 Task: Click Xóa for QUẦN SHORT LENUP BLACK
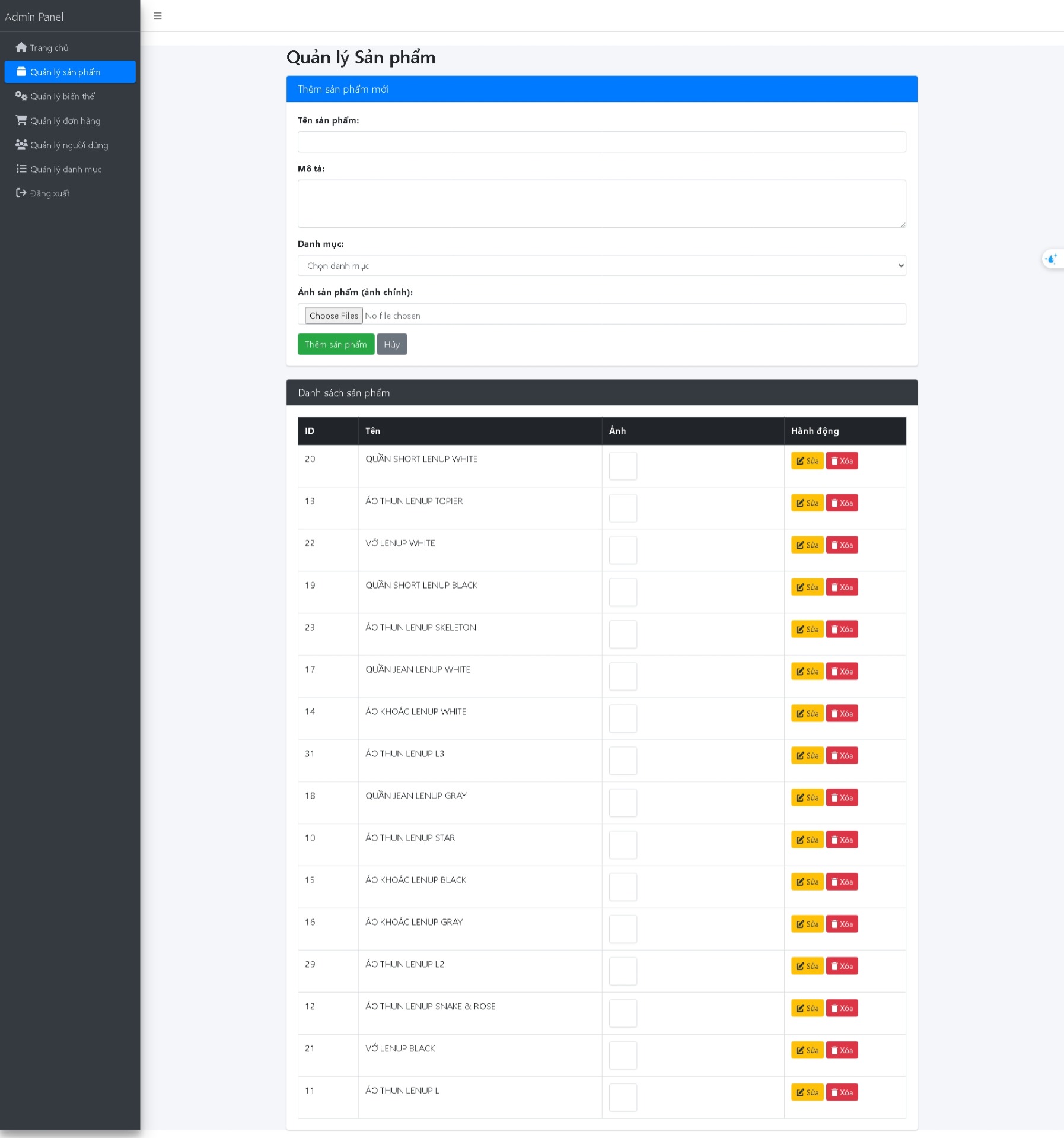(842, 587)
